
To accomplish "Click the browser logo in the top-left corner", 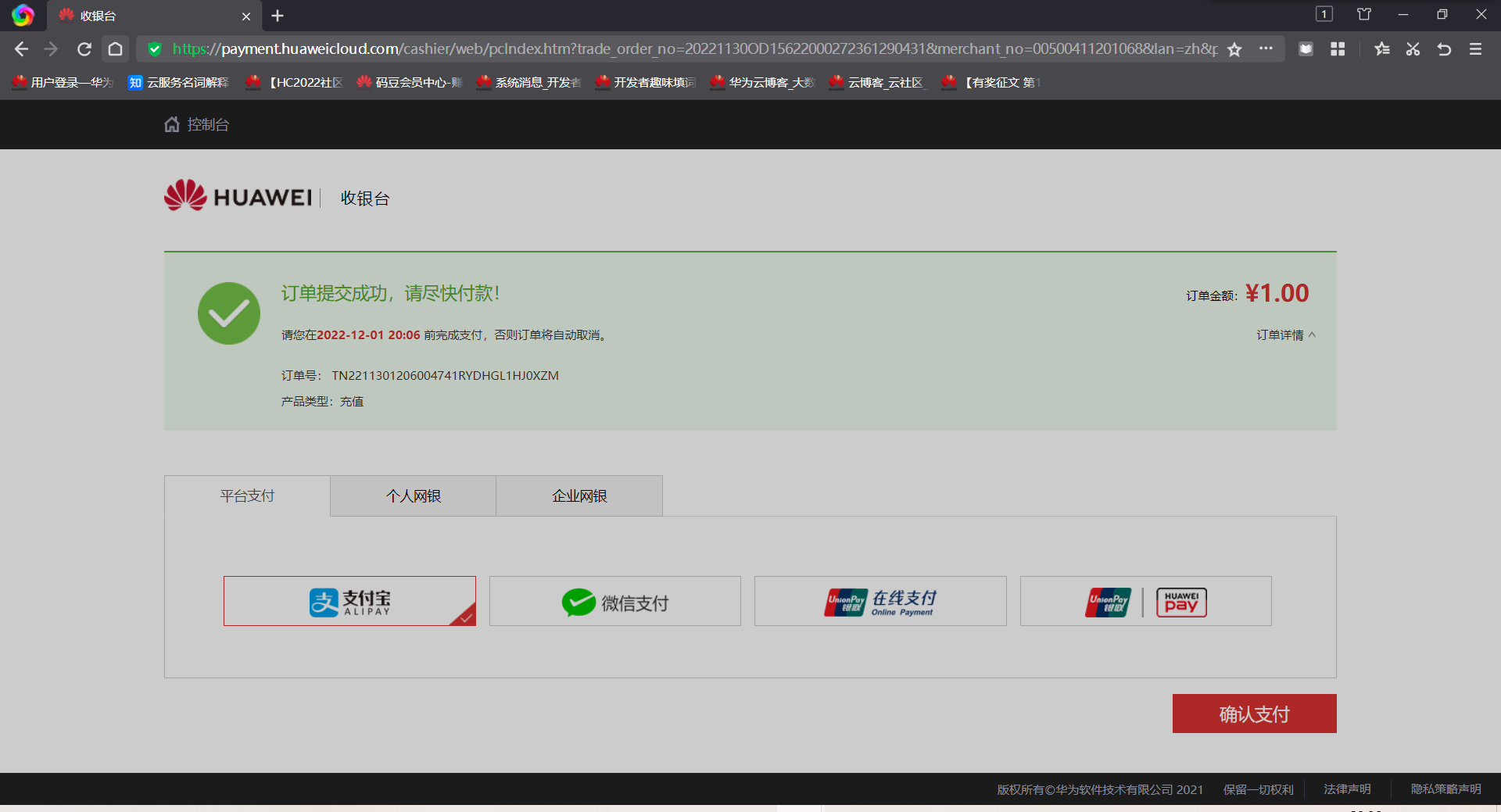I will [x=23, y=16].
